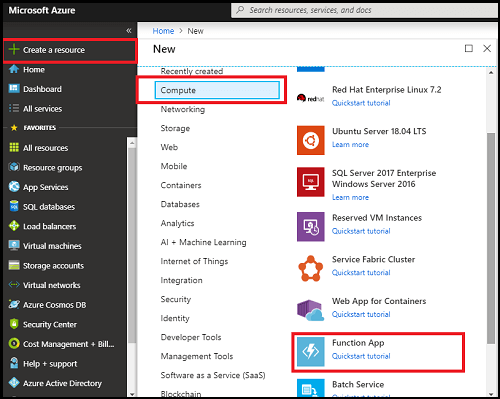Collapse the left sidebar with double chevron
Screen dimensions: 500x399
129,31
